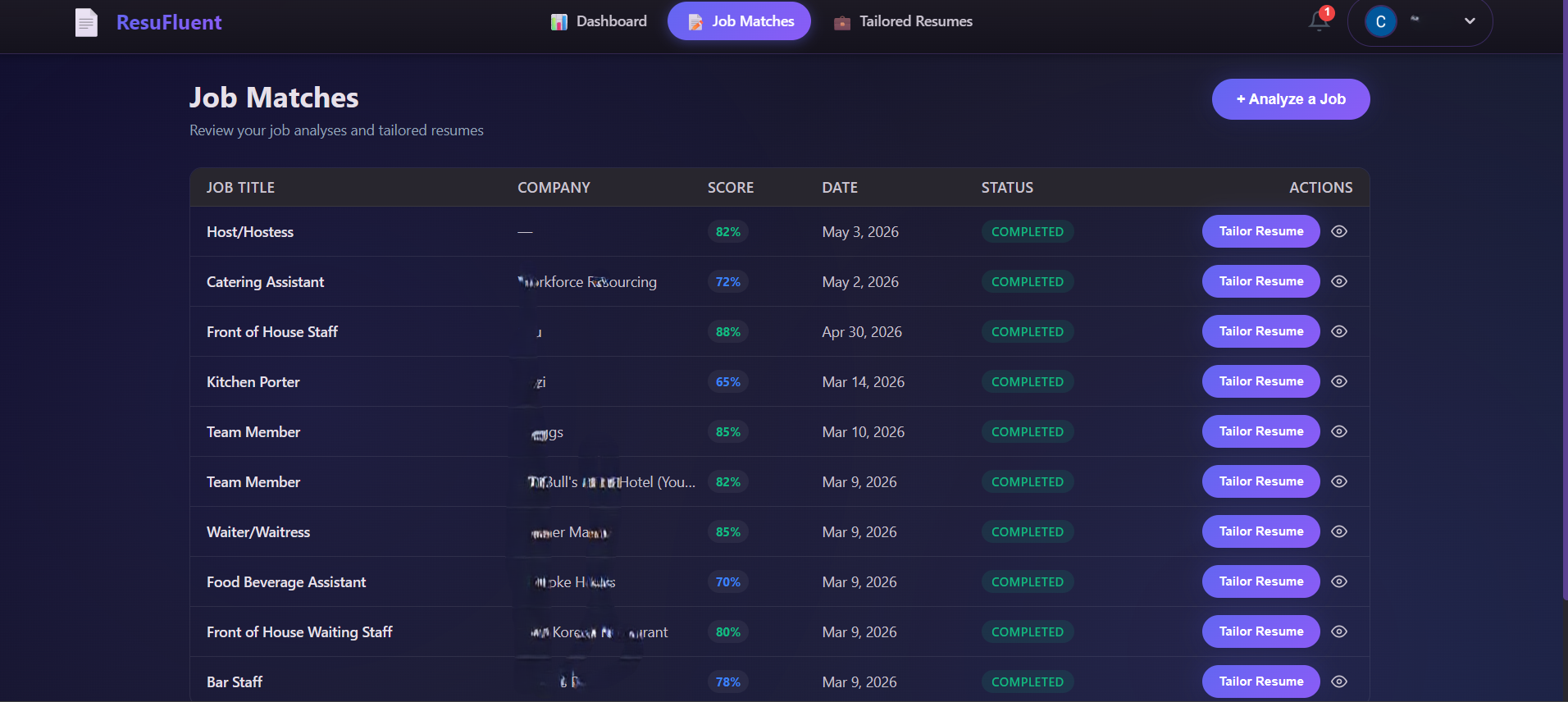The height and width of the screenshot is (702, 1568).
Task: Click the 78% score badge
Action: (728, 682)
